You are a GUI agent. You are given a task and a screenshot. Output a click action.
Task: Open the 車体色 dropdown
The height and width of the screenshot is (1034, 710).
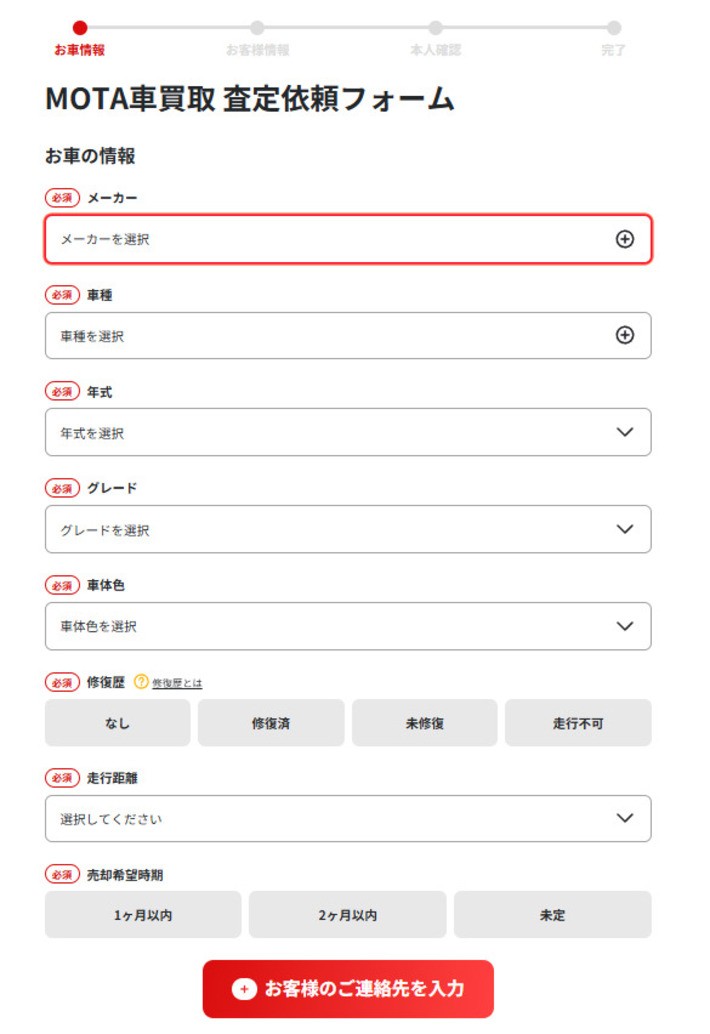[x=347, y=626]
